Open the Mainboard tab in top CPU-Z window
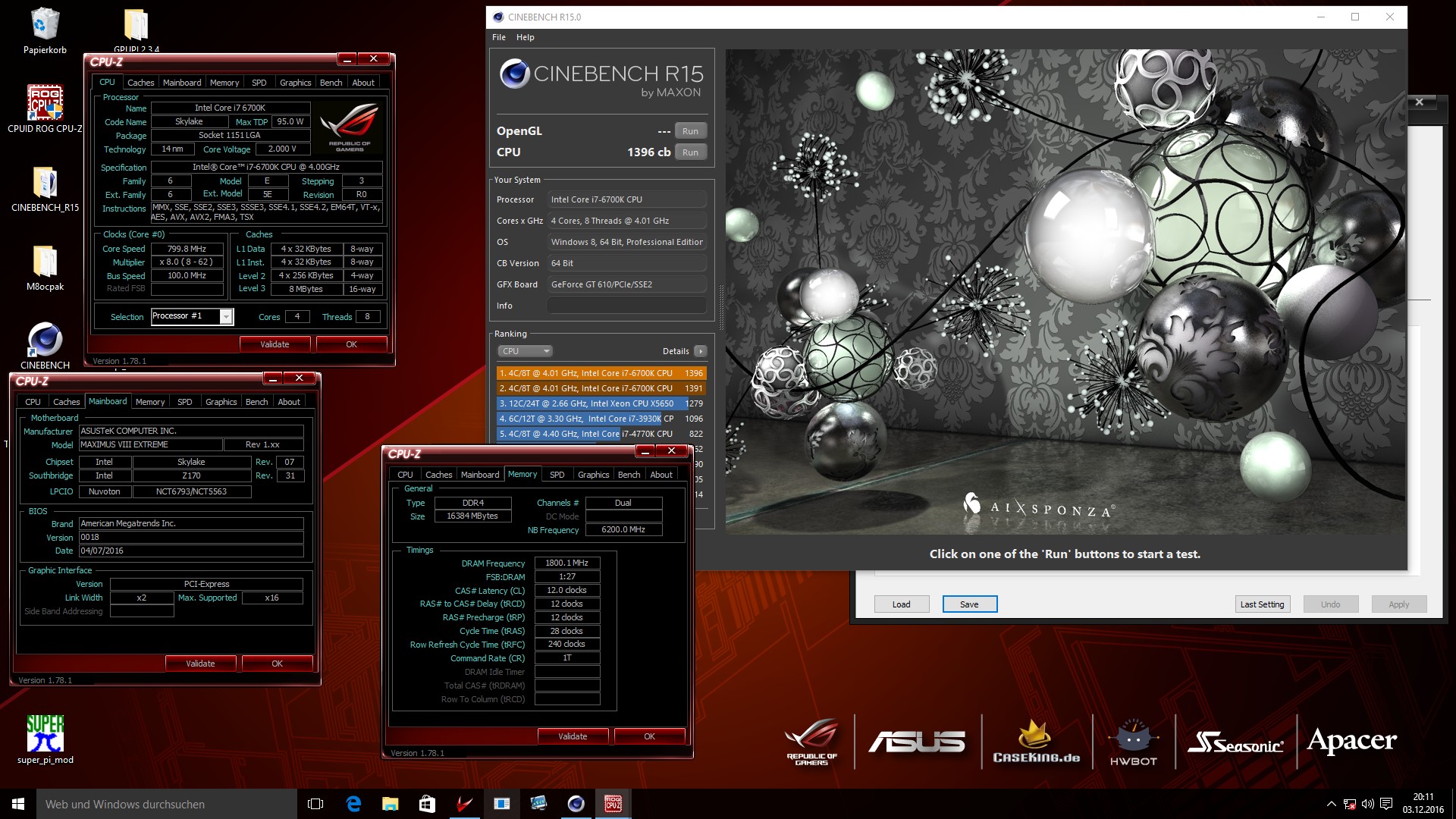This screenshot has width=1456, height=819. coord(182,83)
